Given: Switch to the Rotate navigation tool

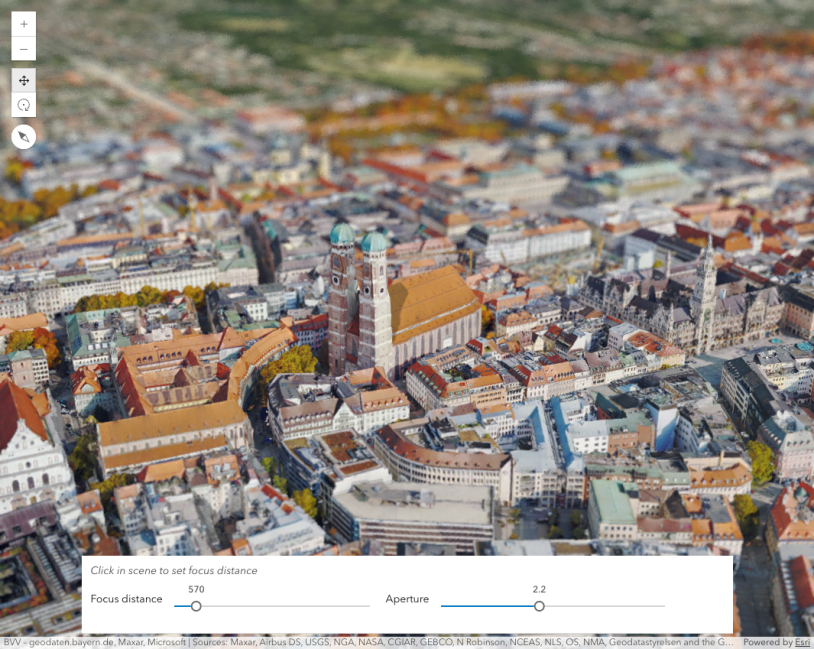Looking at the screenshot, I should tap(23, 105).
